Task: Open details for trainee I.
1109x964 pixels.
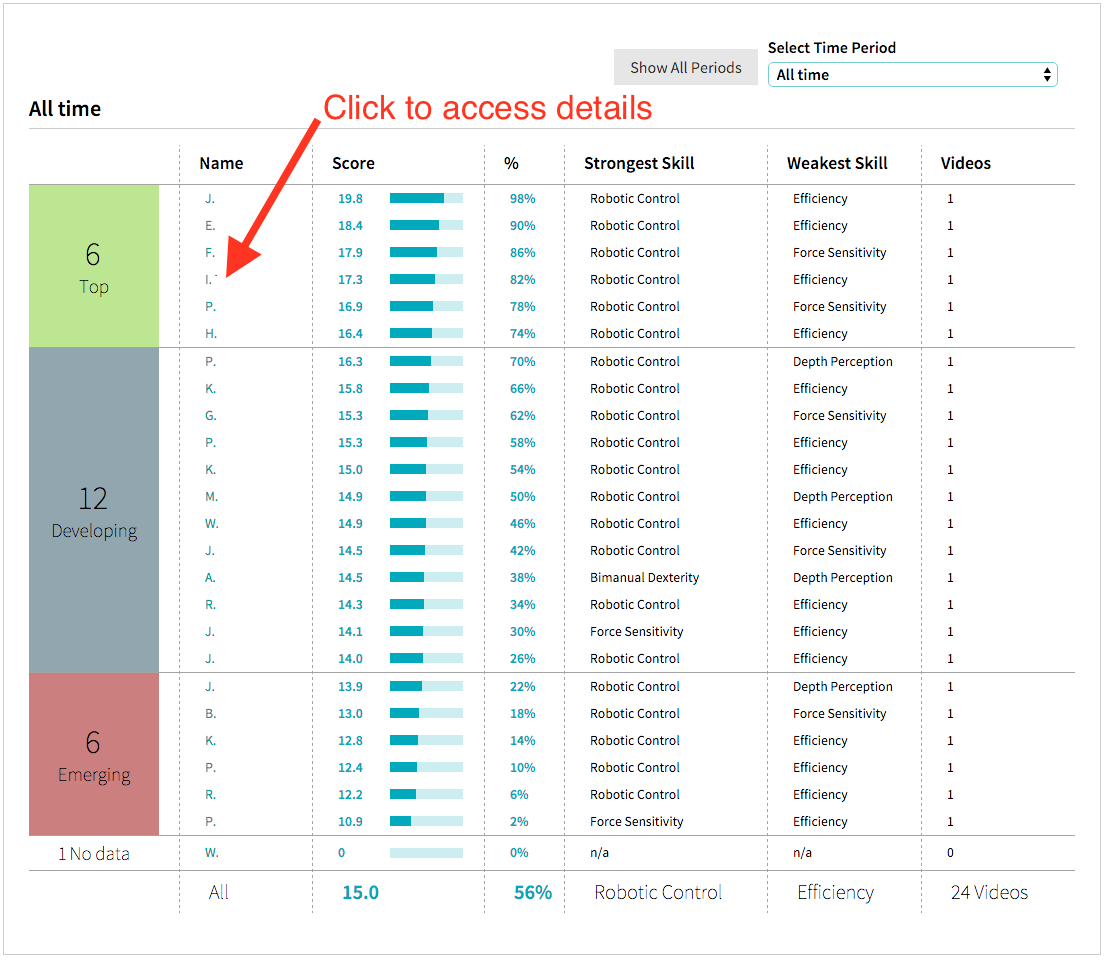Action: tap(210, 280)
